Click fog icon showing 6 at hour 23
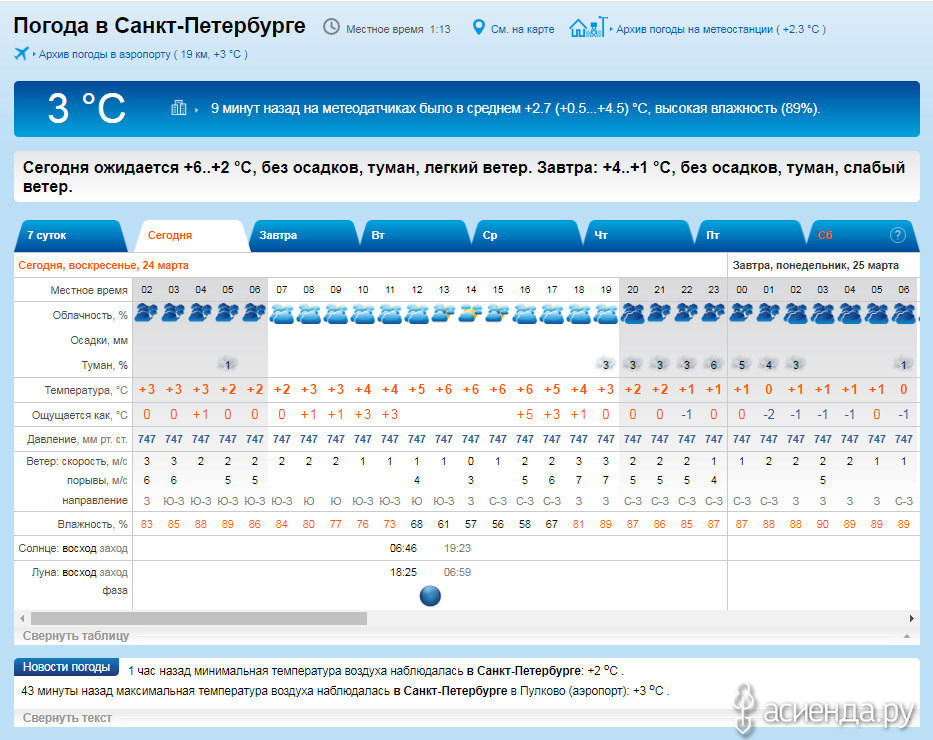 pos(713,365)
